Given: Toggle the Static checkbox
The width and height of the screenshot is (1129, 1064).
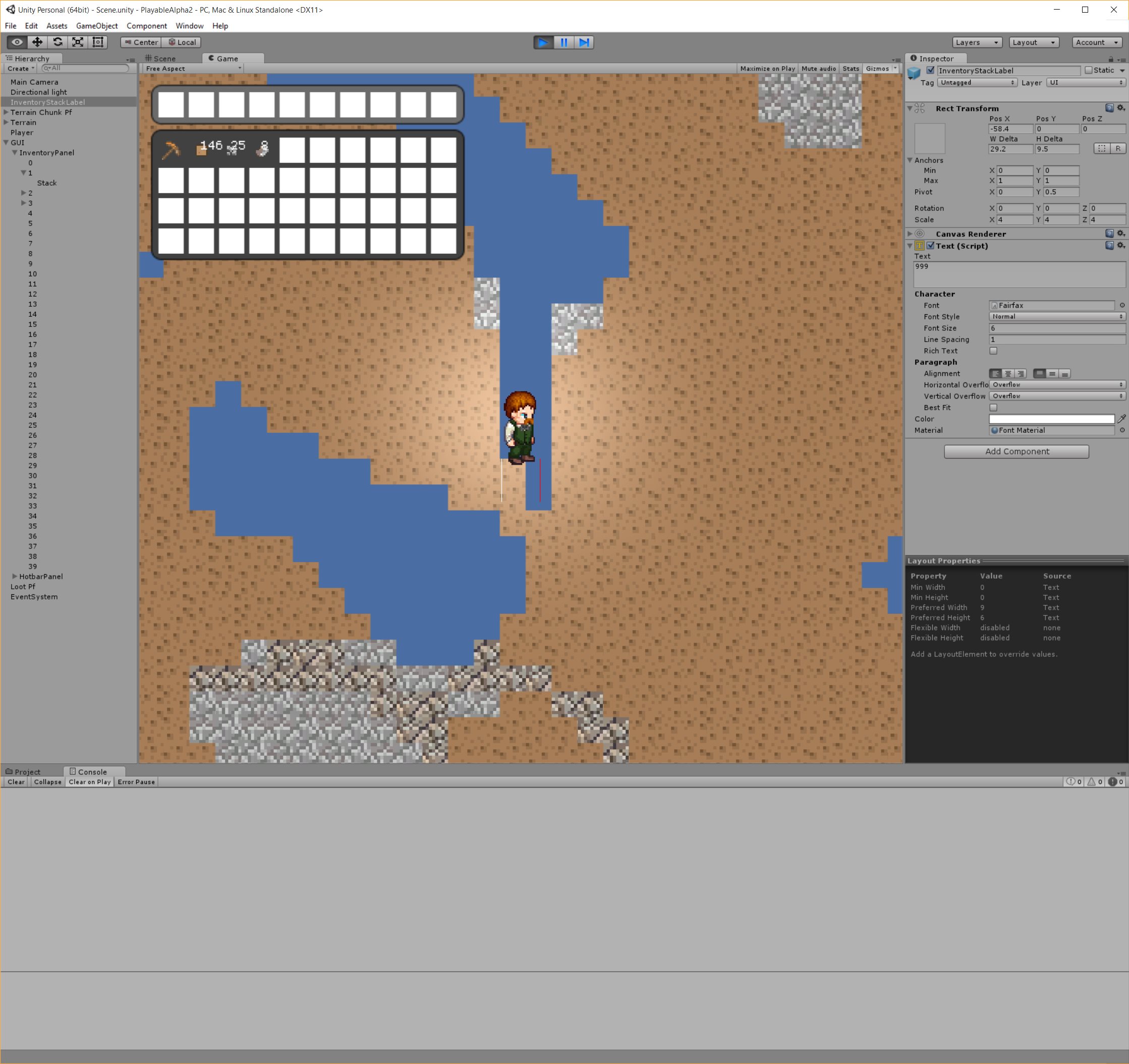Looking at the screenshot, I should [x=1088, y=71].
